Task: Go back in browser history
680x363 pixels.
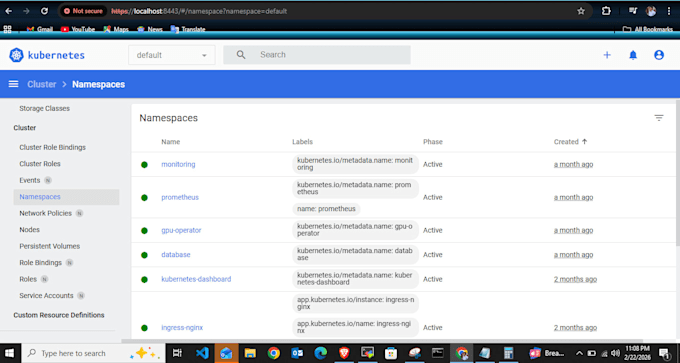Action: tap(9, 11)
